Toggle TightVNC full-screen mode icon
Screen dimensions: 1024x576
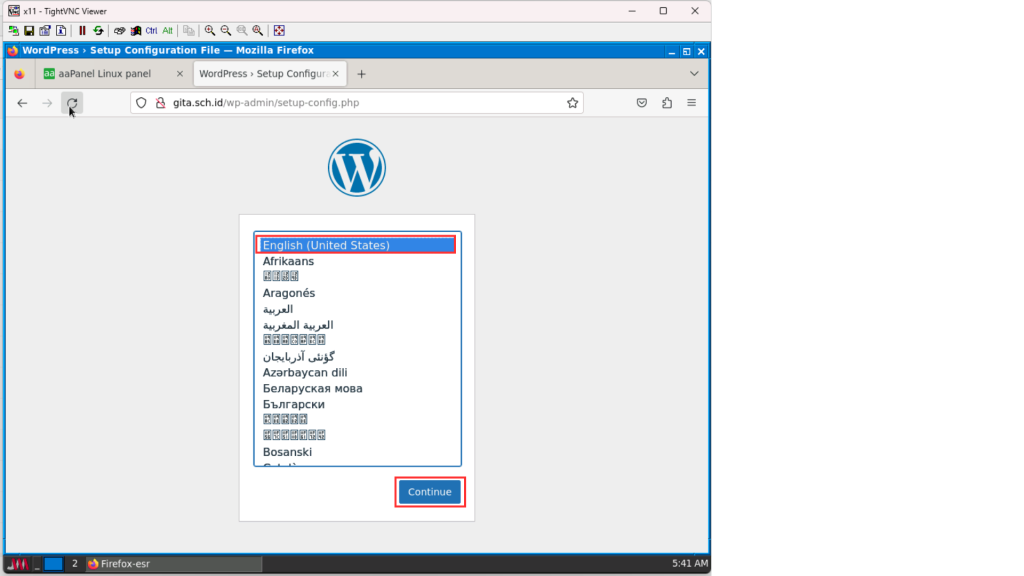point(279,31)
